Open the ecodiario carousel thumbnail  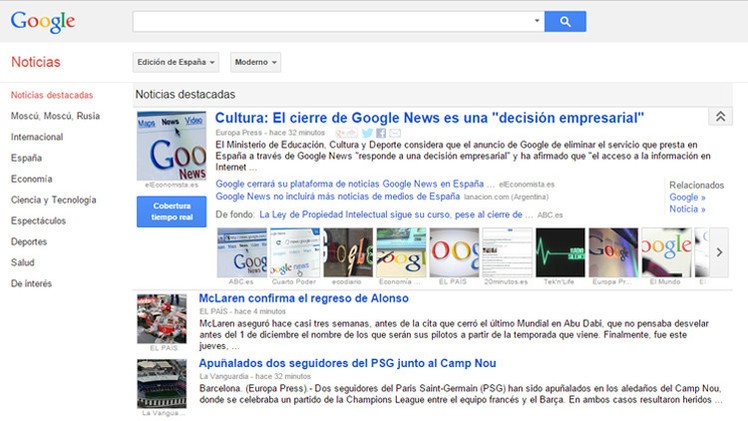pos(348,252)
